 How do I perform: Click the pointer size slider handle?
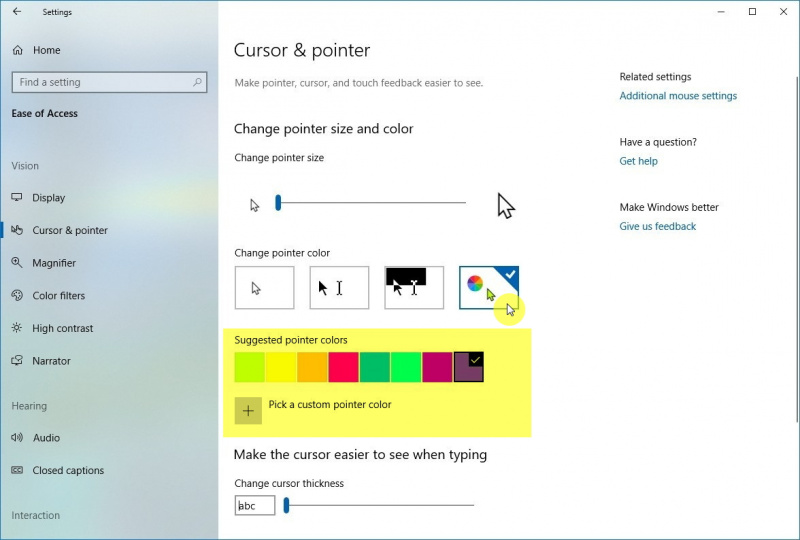(x=278, y=203)
